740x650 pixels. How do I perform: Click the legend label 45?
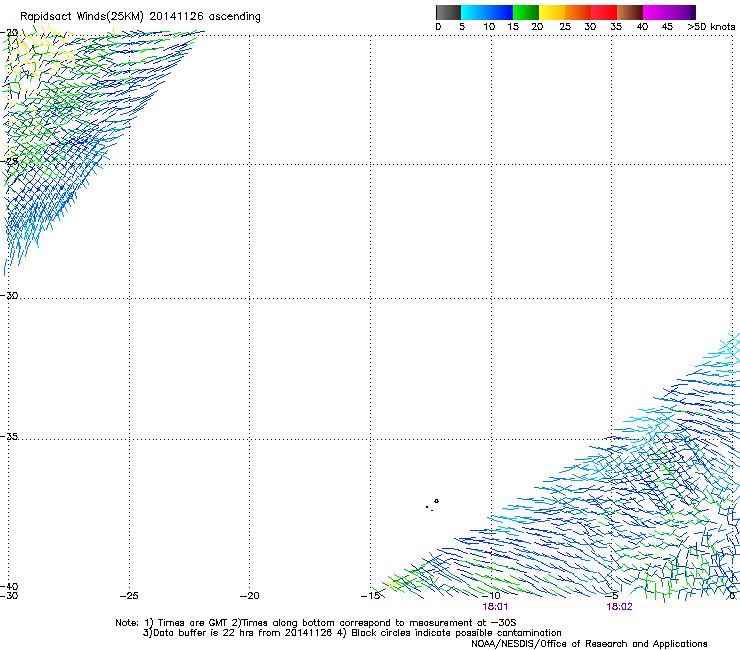pos(667,27)
